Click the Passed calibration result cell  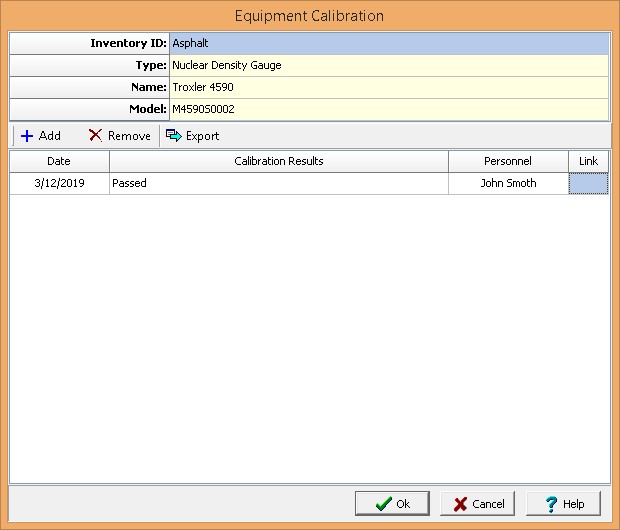coord(278,183)
